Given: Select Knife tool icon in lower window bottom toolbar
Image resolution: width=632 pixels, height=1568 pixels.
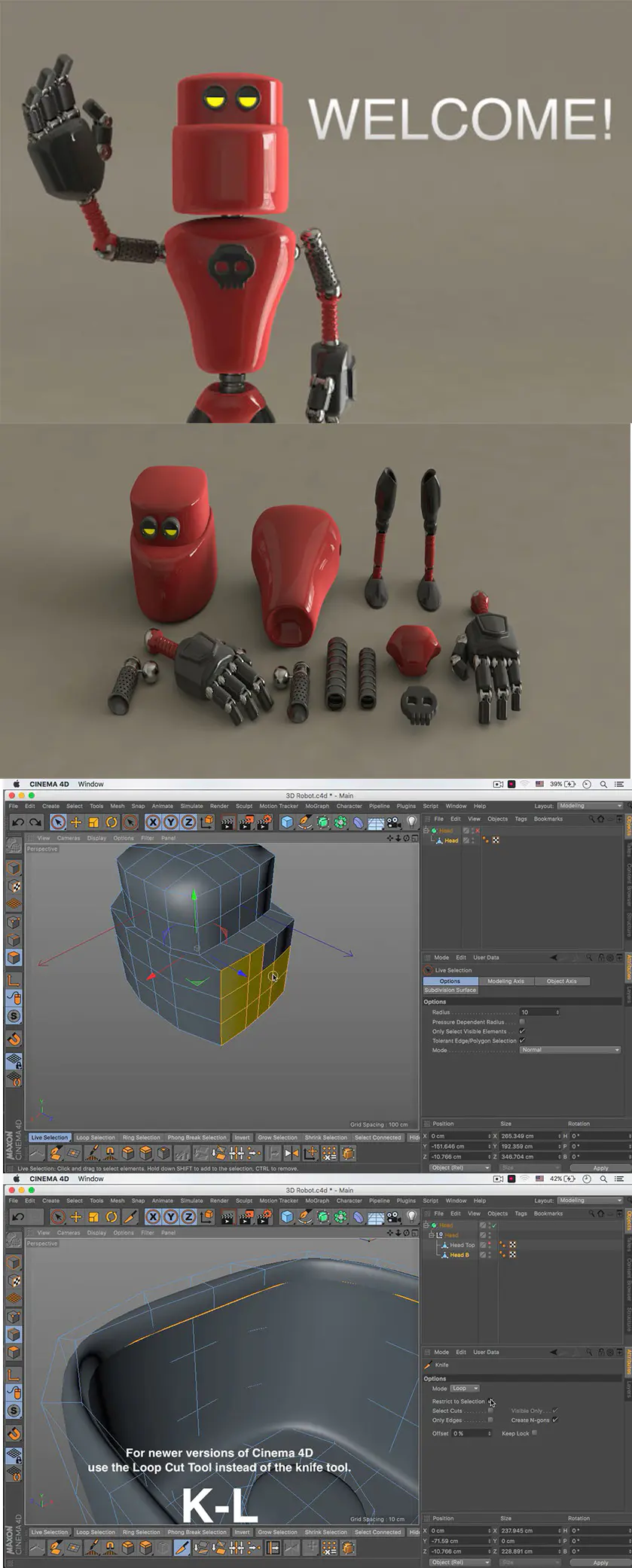Looking at the screenshot, I should [182, 1547].
